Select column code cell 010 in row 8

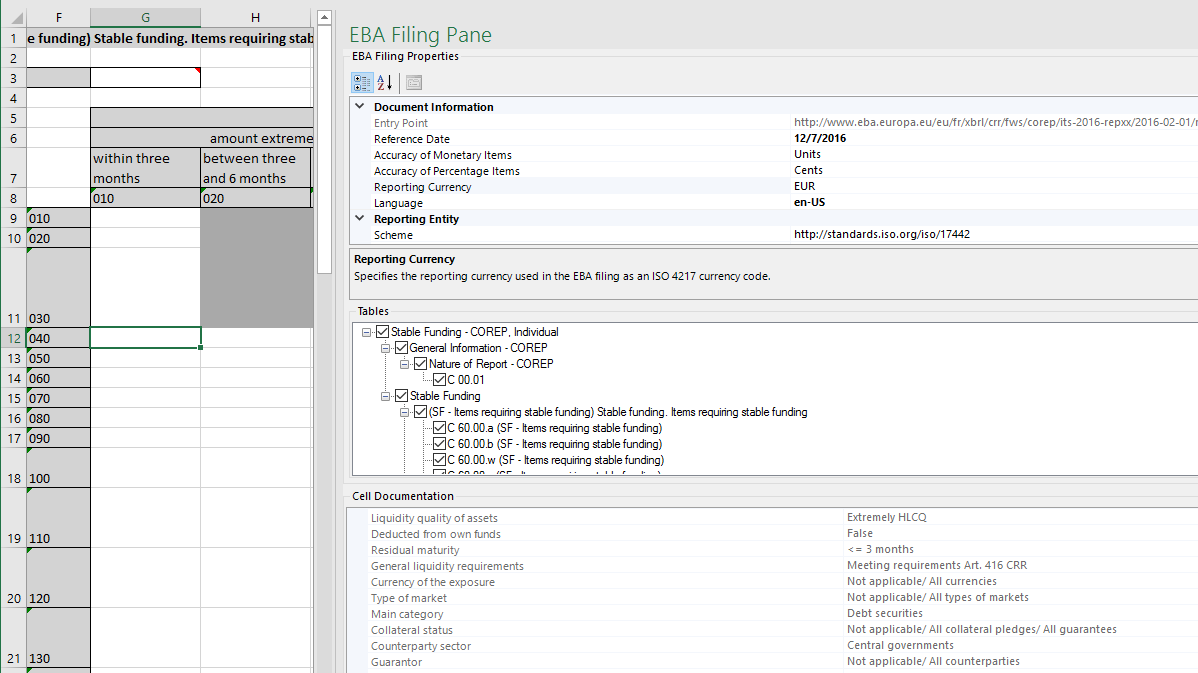(145, 198)
